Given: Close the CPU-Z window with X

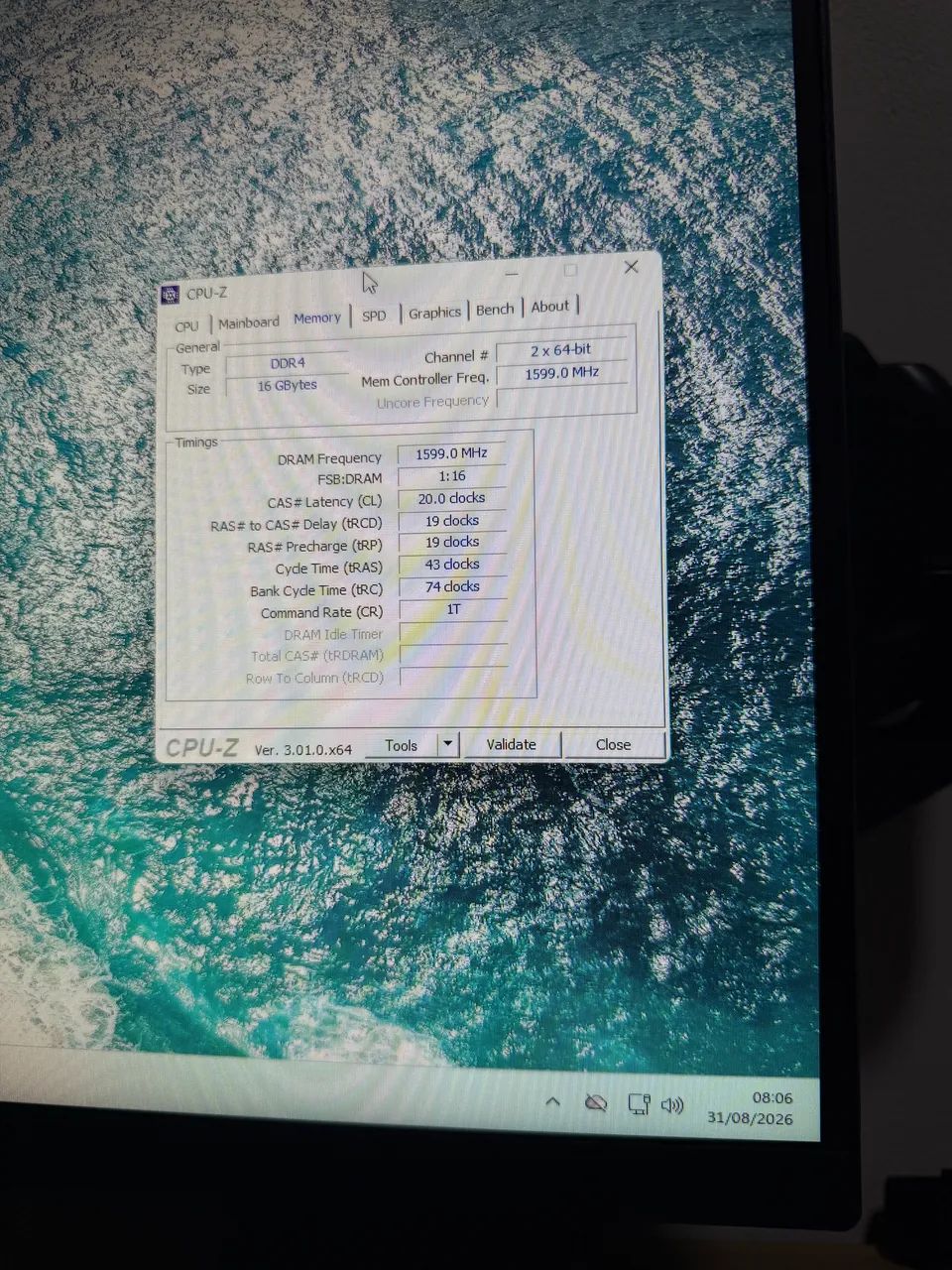Looking at the screenshot, I should click(x=632, y=267).
